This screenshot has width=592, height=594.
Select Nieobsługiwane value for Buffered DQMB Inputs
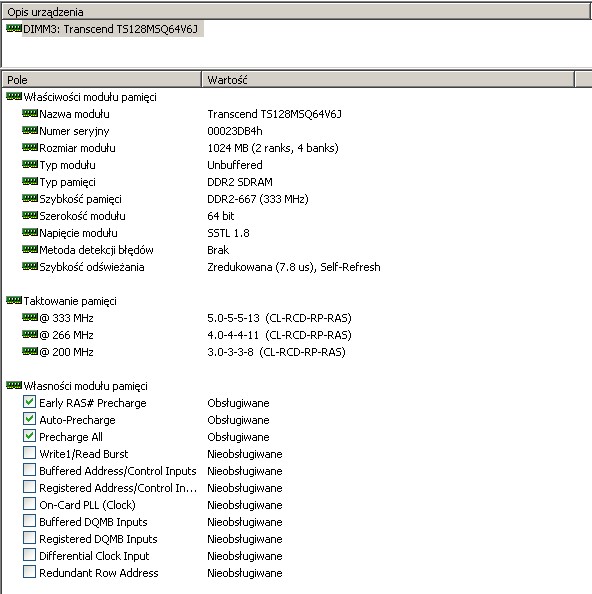[245, 522]
